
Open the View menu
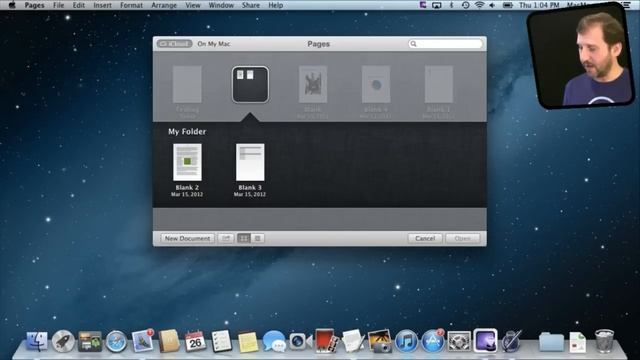tap(193, 5)
